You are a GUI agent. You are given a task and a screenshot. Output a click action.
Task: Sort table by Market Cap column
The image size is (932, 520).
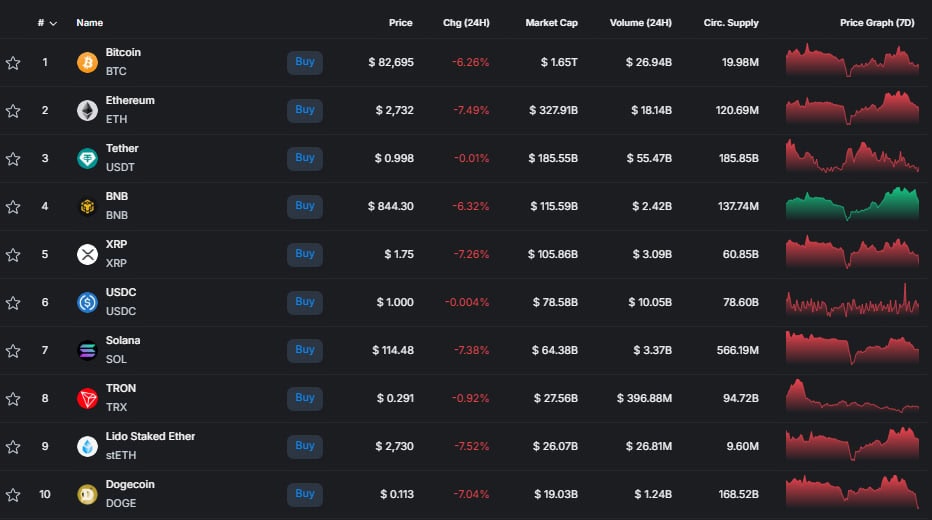tap(551, 23)
